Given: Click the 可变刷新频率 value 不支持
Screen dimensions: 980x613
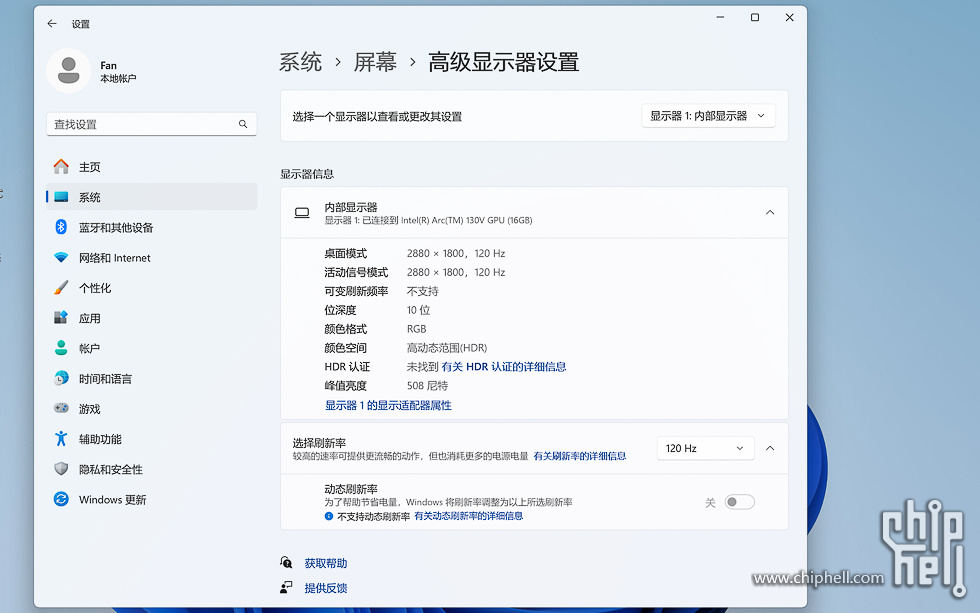Looking at the screenshot, I should click(x=422, y=291).
